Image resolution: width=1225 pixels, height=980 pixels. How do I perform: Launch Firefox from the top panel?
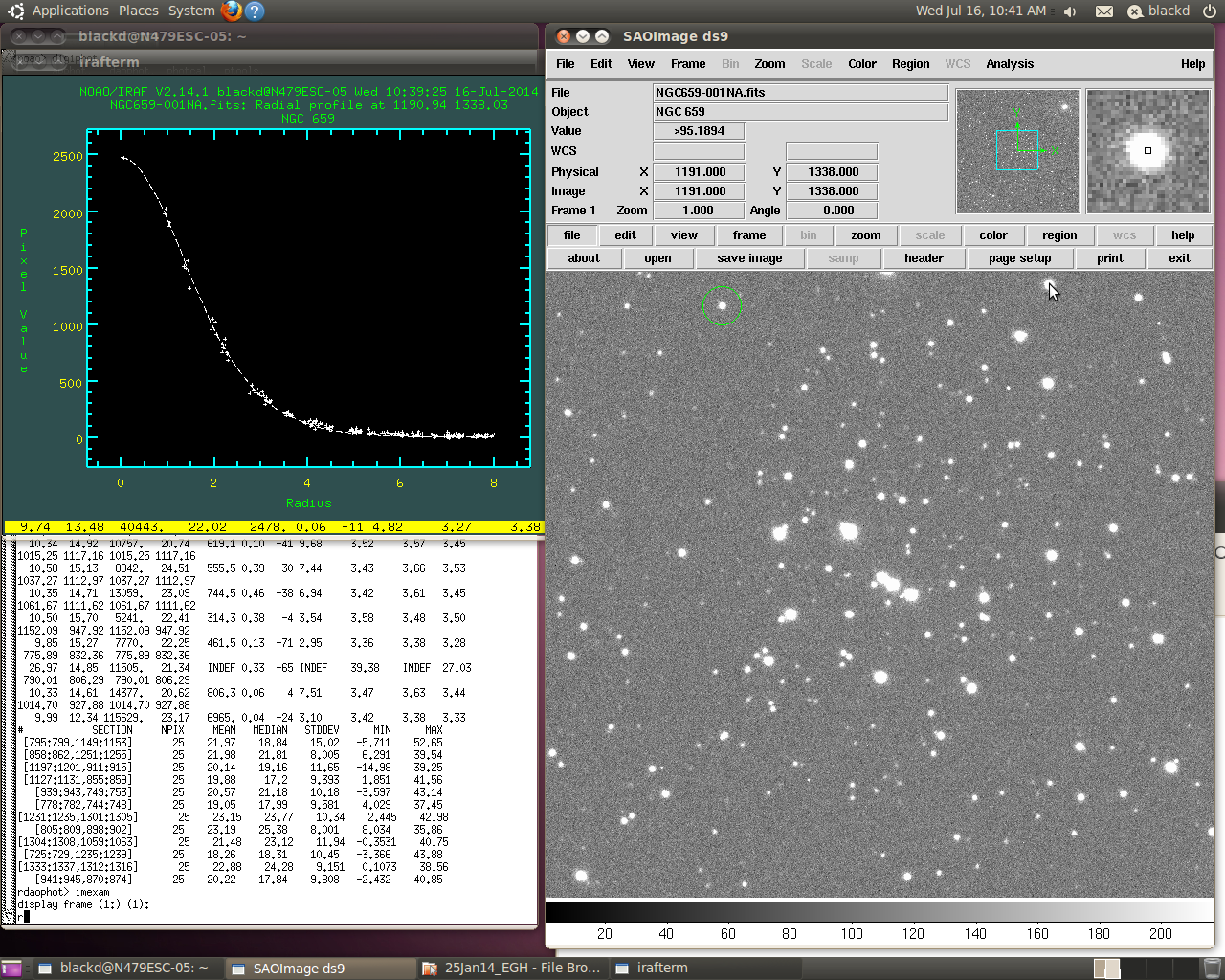(231, 11)
